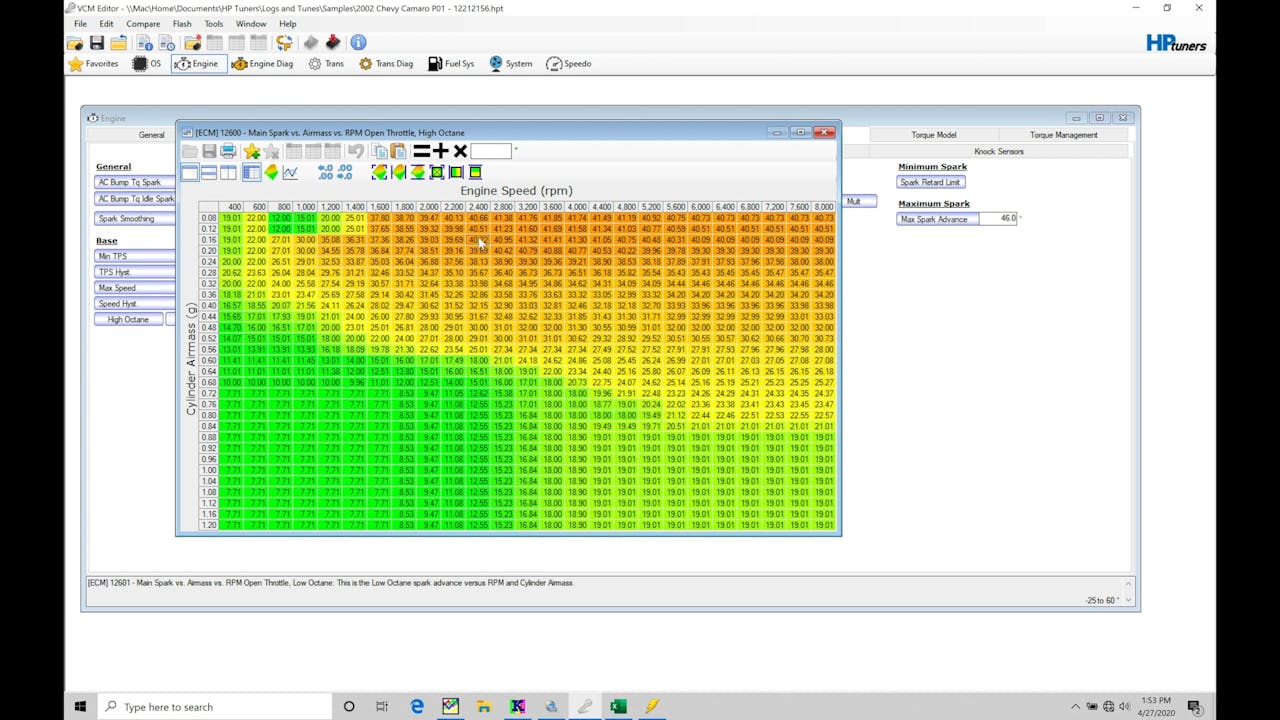Switch to the Torque Management tab
The image size is (1280, 720).
(x=1063, y=134)
